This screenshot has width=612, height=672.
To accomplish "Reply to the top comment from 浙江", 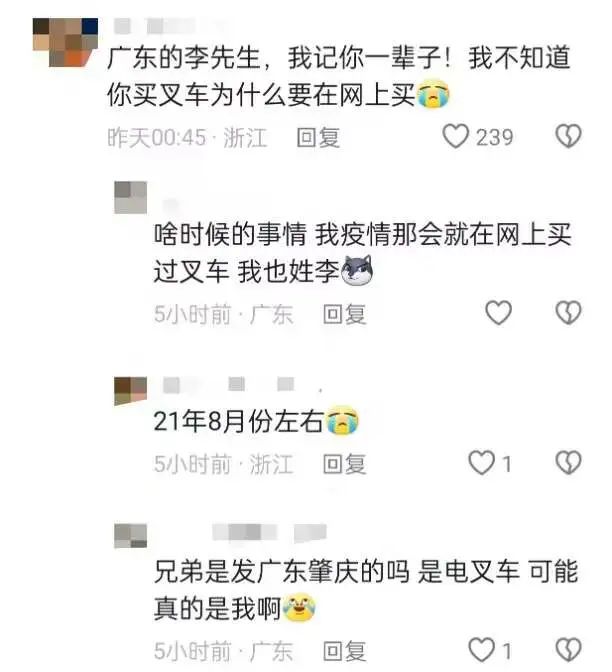I will point(318,138).
